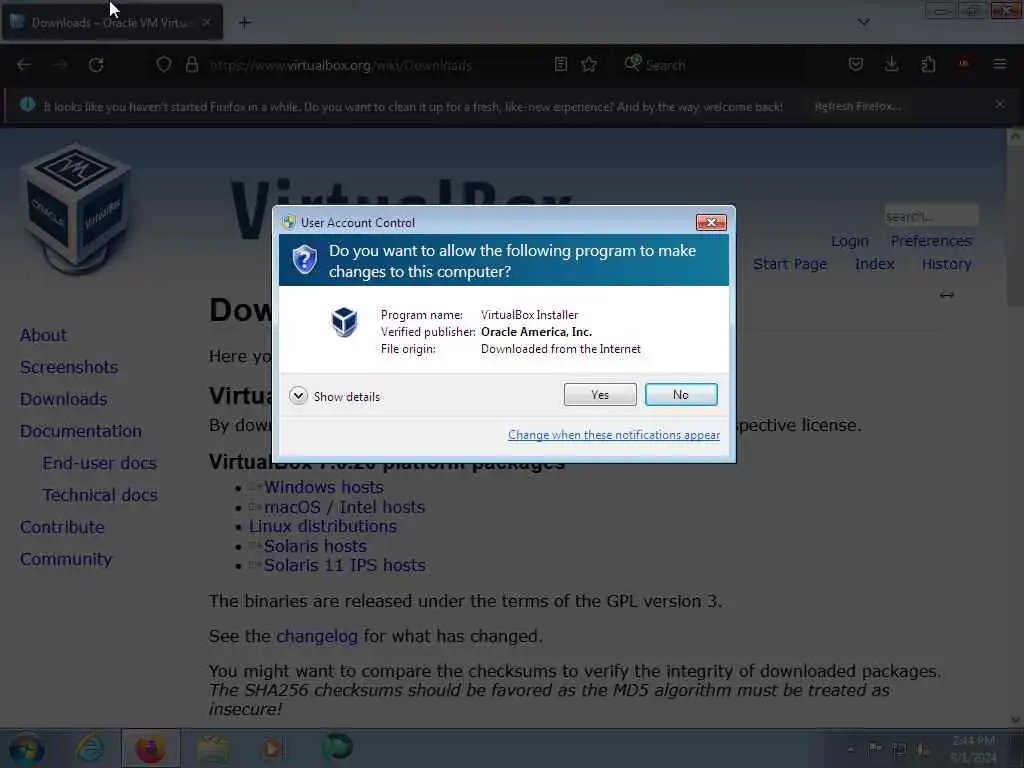This screenshot has width=1024, height=768.
Task: Reload the page in Firefox
Action: tap(96, 65)
